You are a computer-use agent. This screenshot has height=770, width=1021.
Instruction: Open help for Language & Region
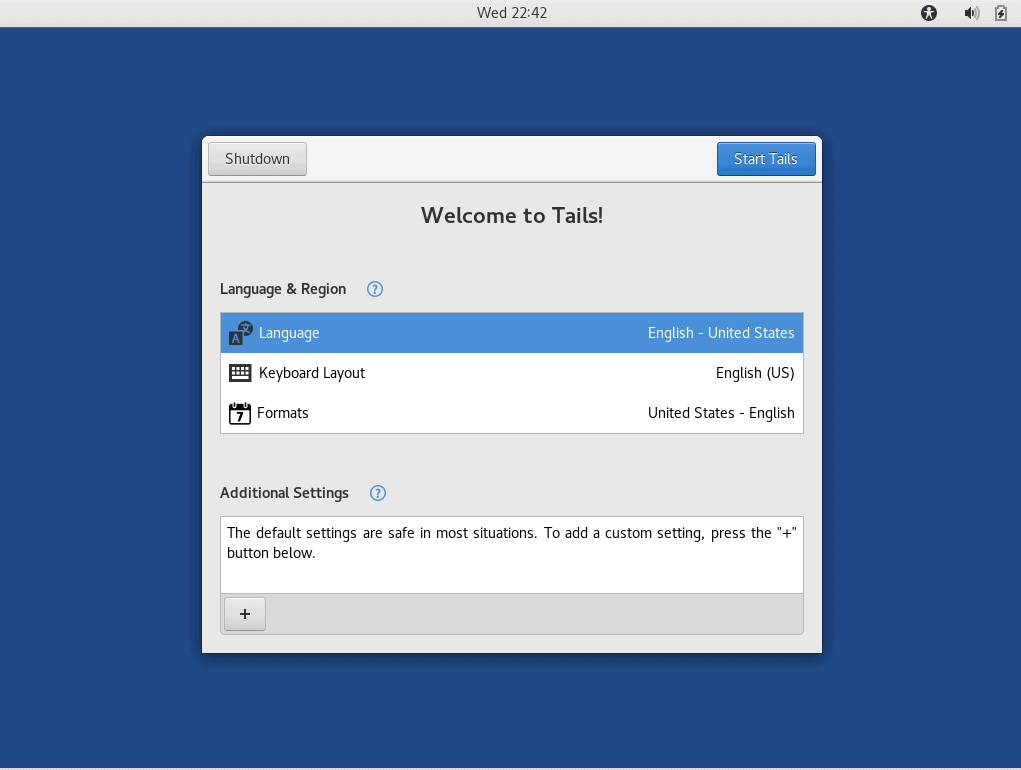point(375,289)
